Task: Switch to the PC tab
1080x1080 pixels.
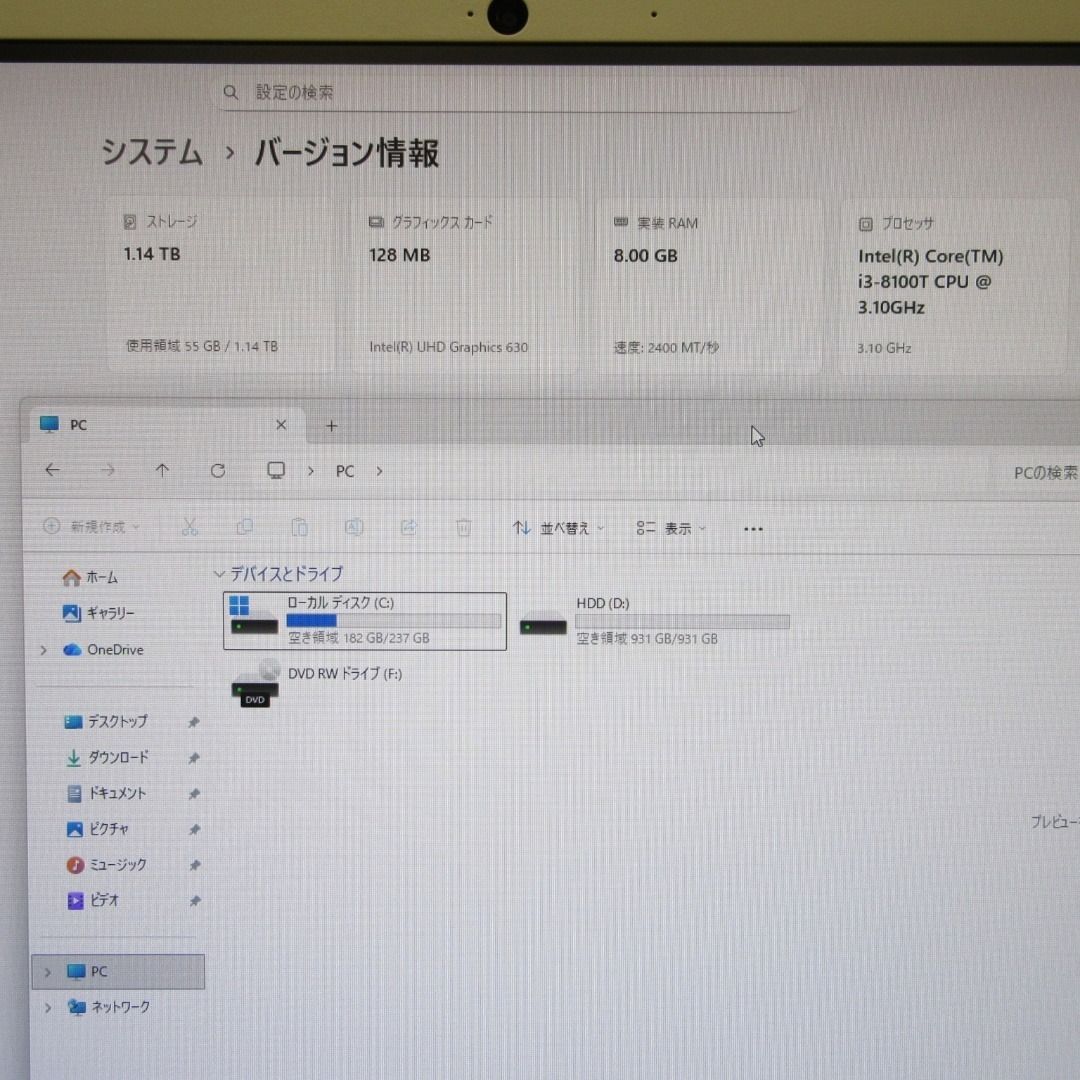Action: [78, 424]
